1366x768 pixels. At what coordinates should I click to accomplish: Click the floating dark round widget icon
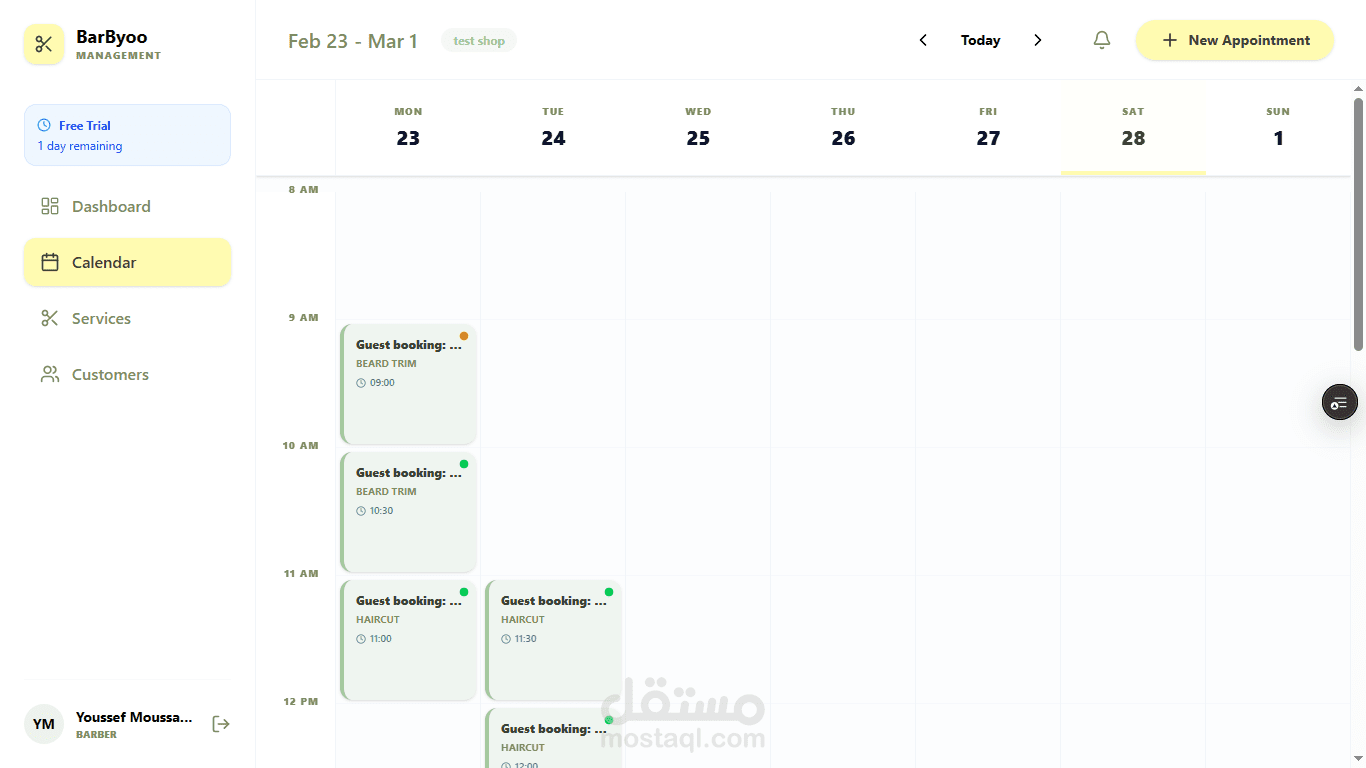click(1340, 402)
